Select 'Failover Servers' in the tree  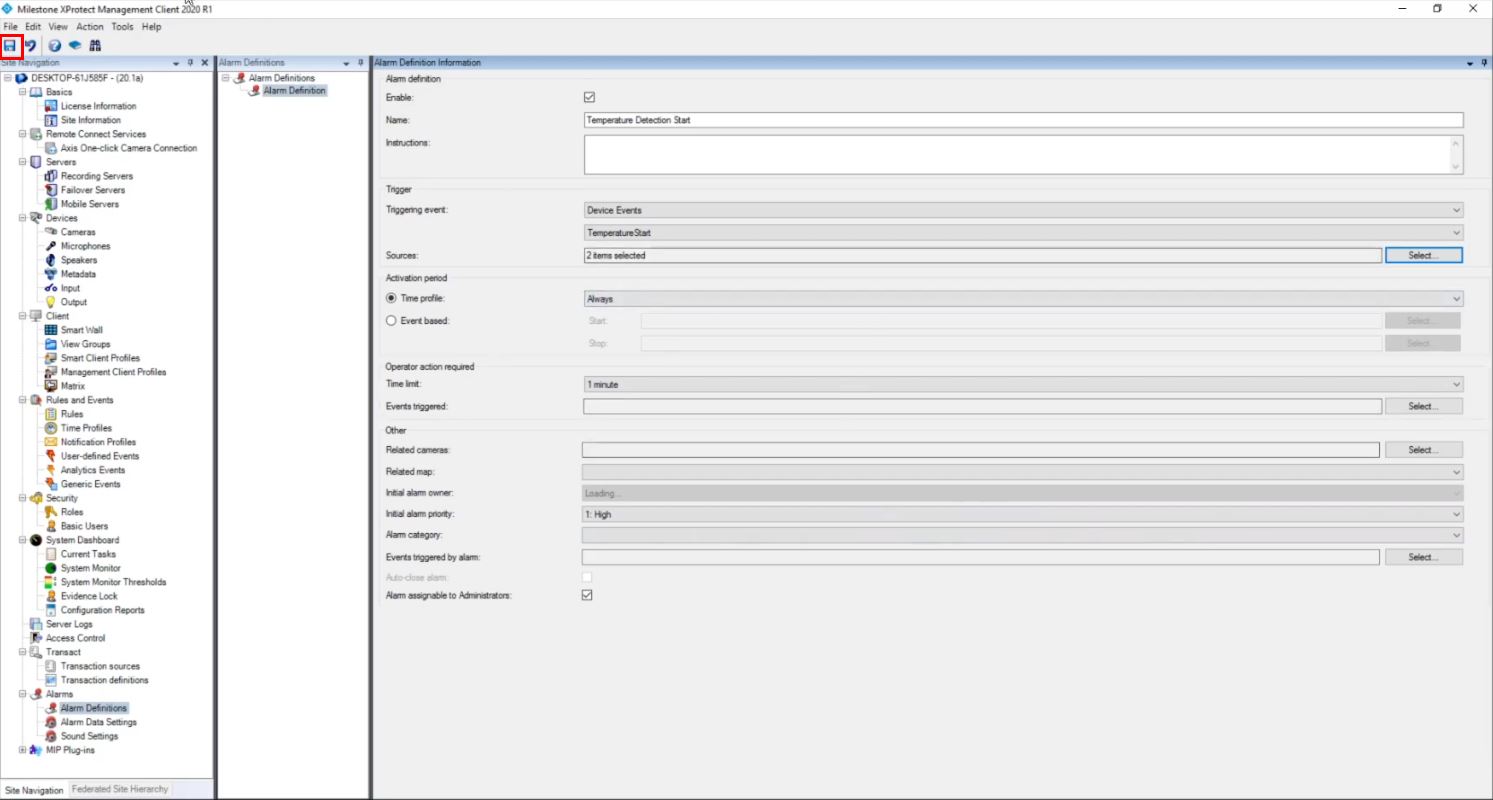[93, 190]
